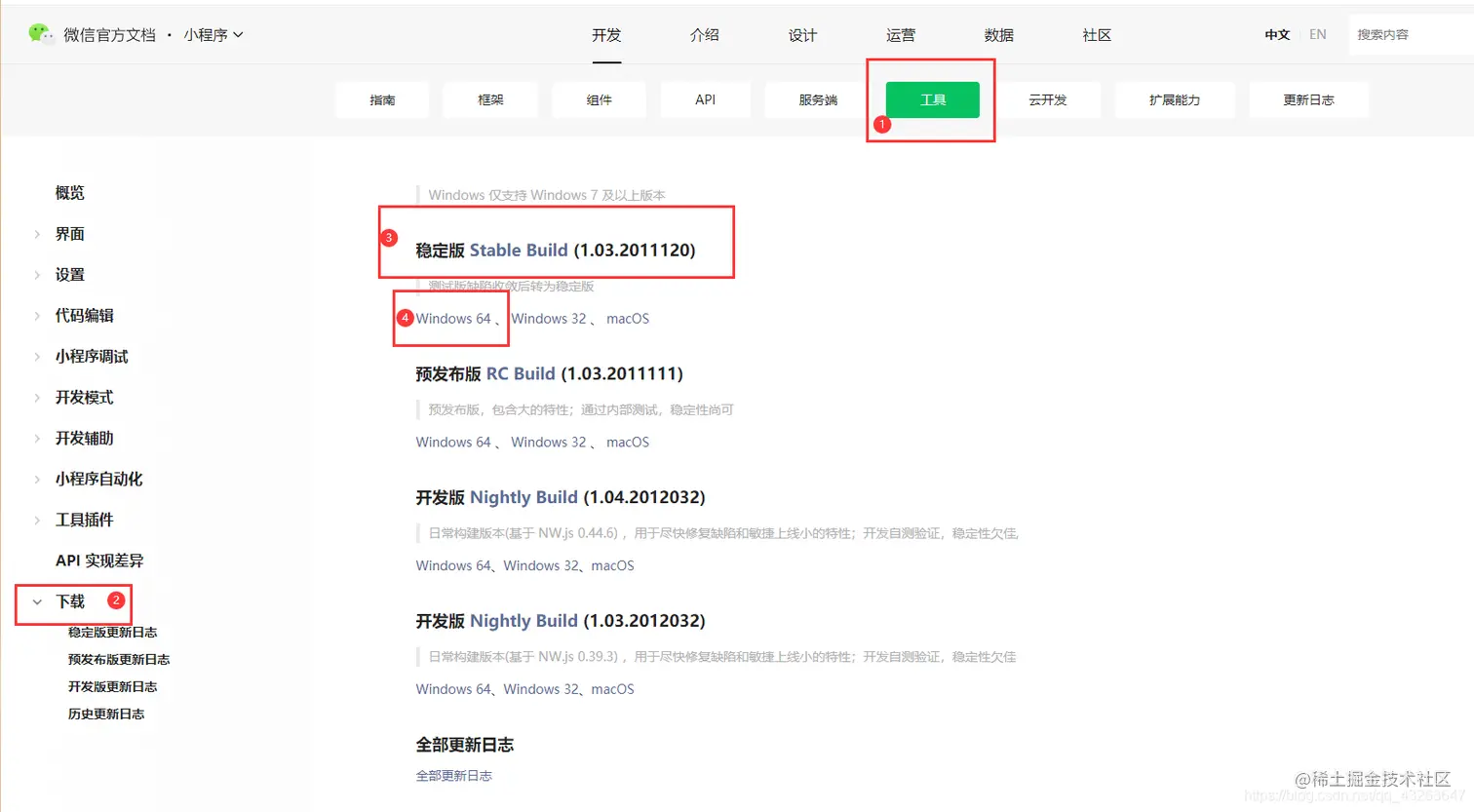
Task: Switch language to 中文
Action: (x=1277, y=34)
